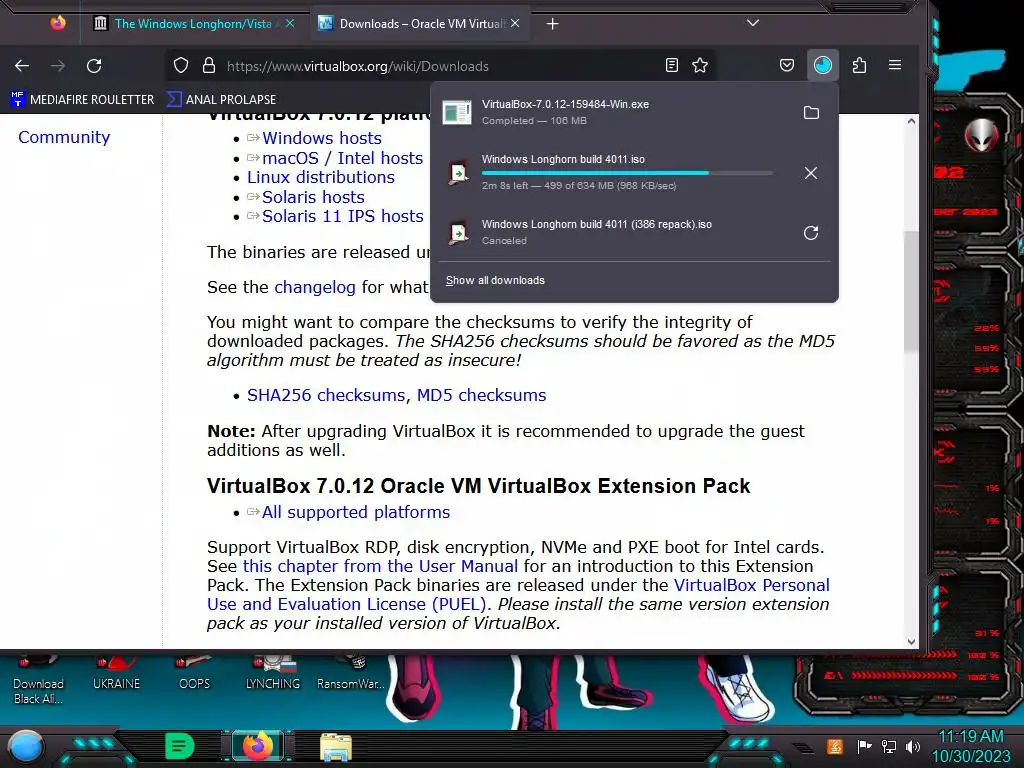Click the Alienware alien head gadget

coord(981,135)
